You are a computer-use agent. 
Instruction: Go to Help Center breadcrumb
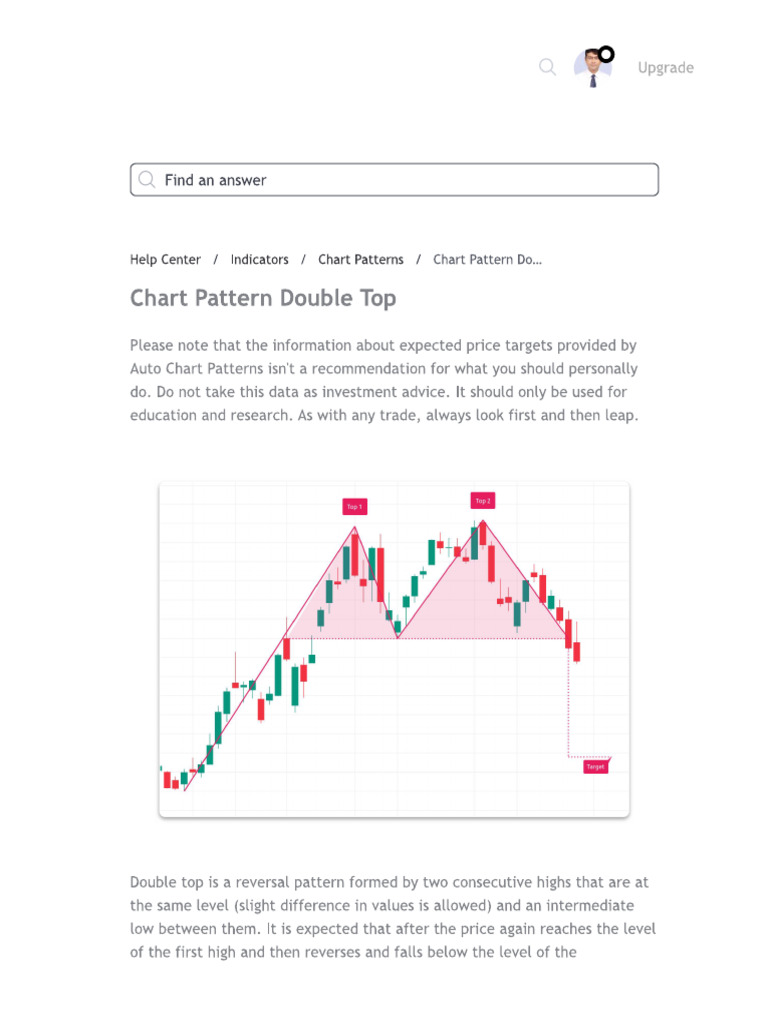tap(165, 259)
